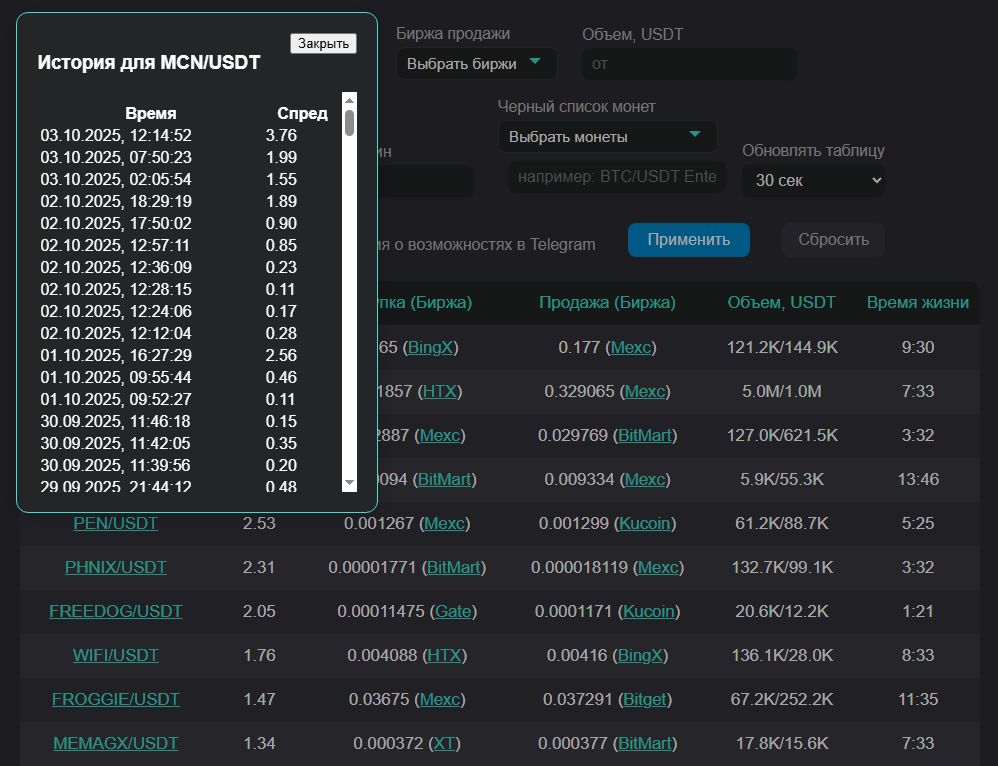This screenshot has height=766, width=998.
Task: Click the Gate exchange link
Action: pos(453,611)
